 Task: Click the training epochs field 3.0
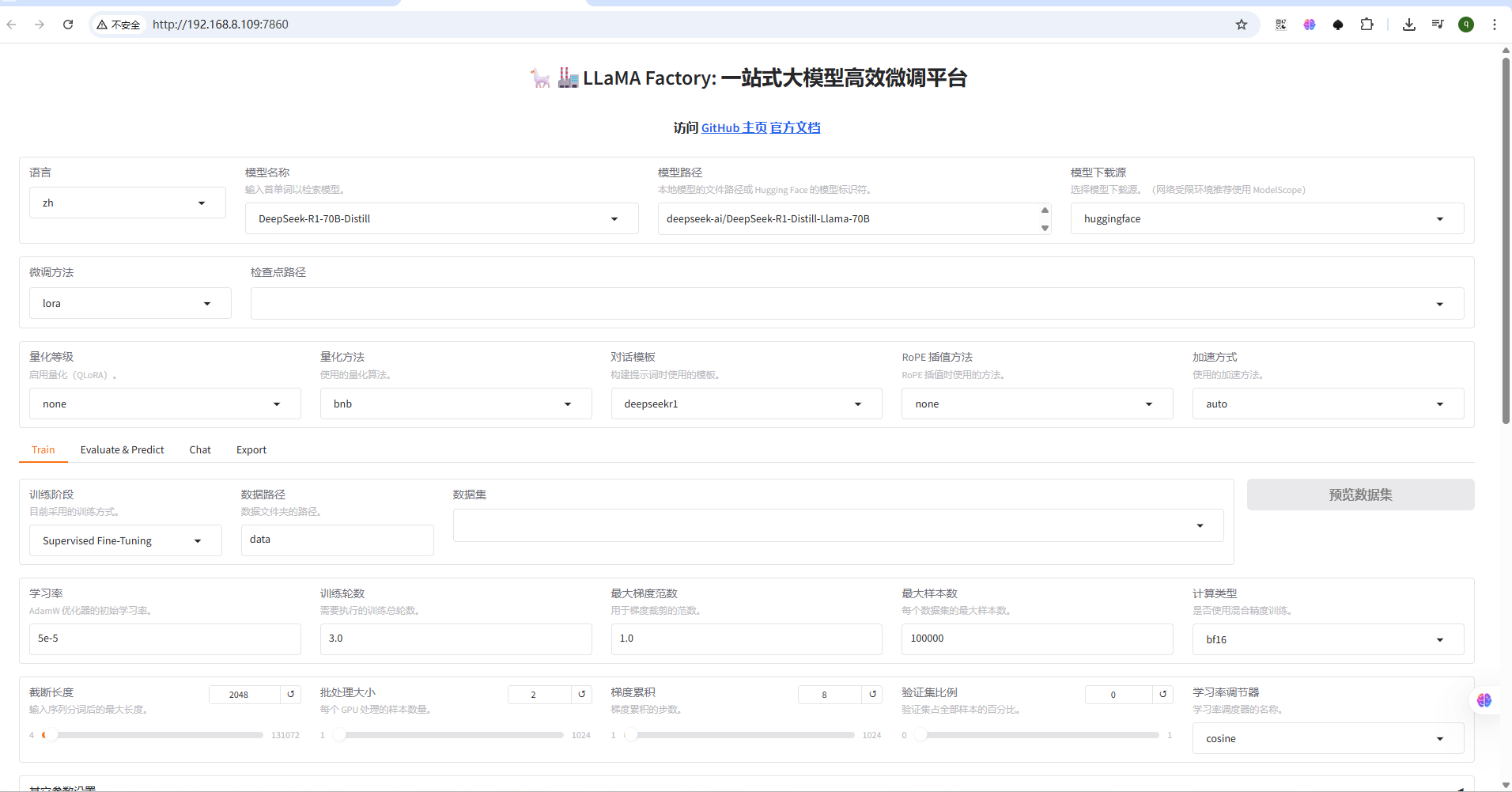pyautogui.click(x=456, y=639)
